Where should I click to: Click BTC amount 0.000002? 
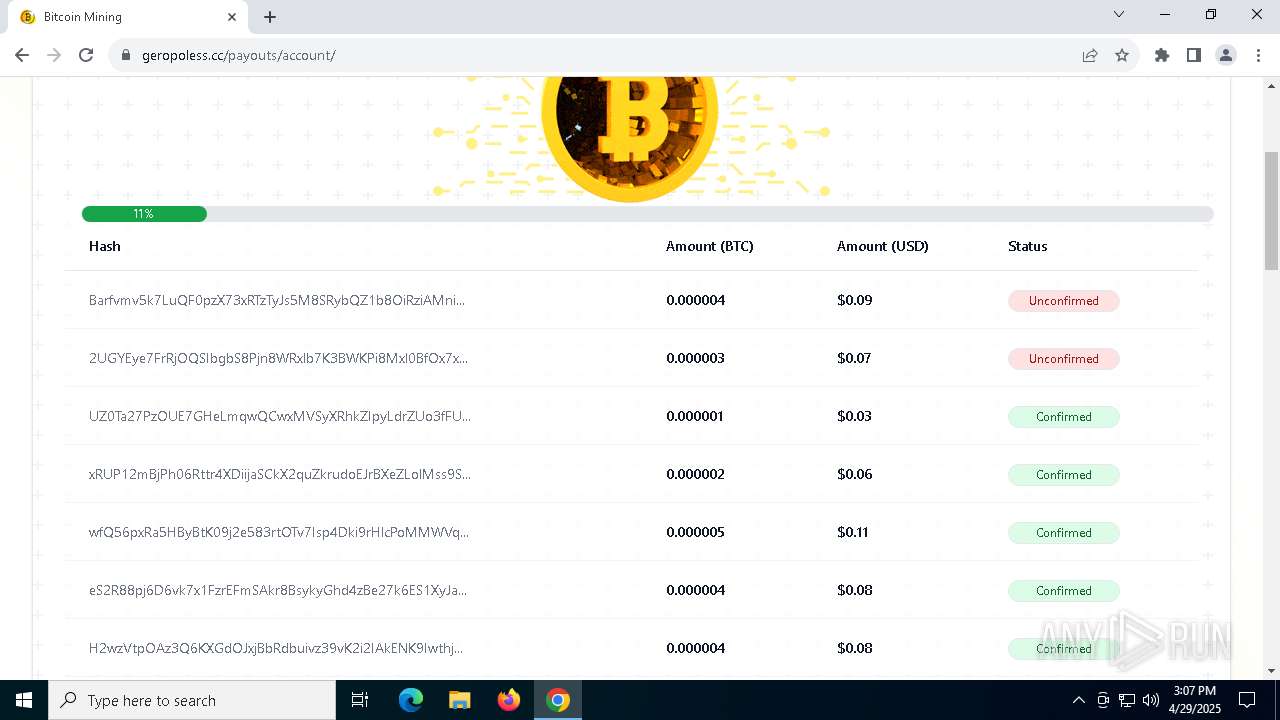click(695, 474)
